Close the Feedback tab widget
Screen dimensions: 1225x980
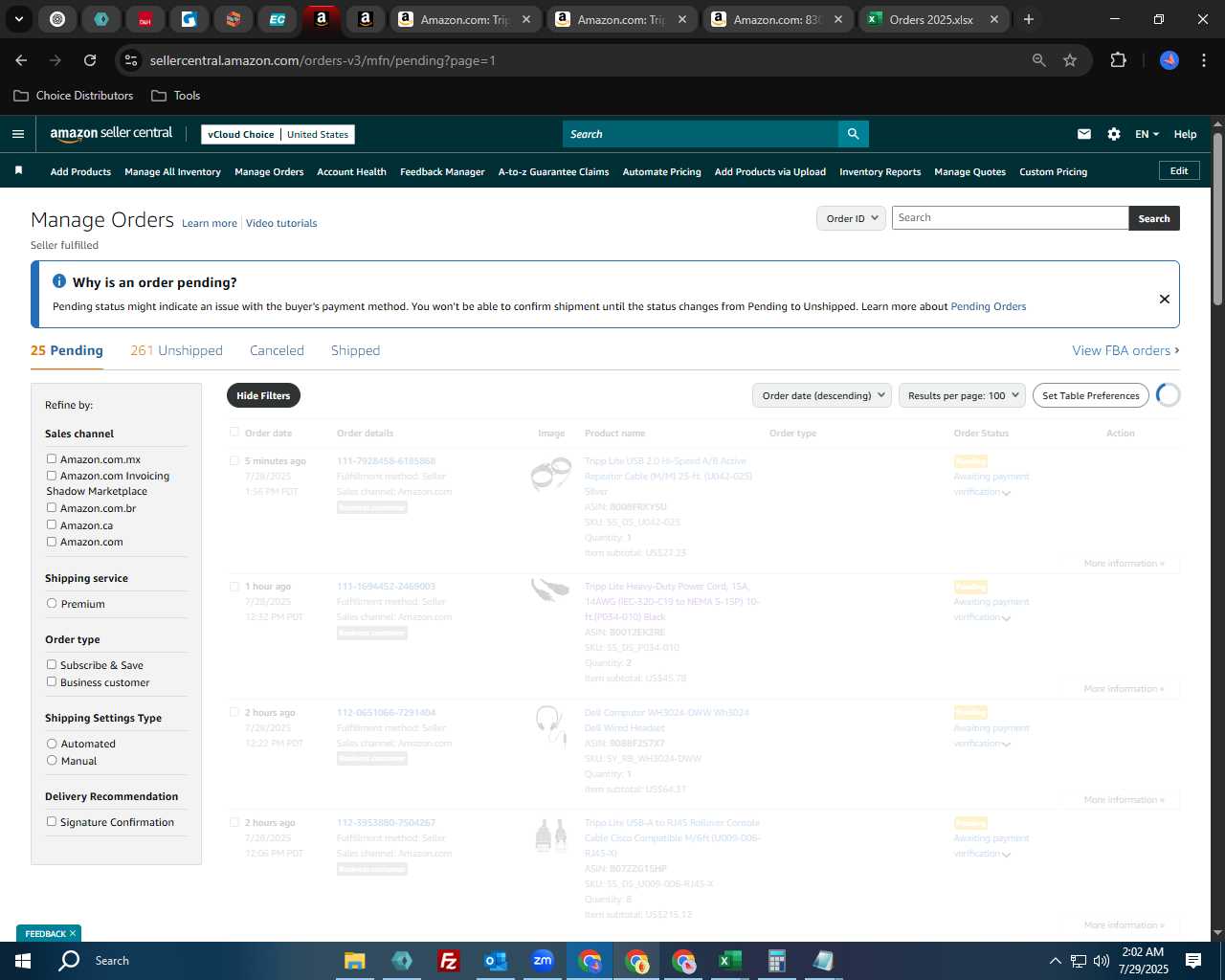[72, 933]
